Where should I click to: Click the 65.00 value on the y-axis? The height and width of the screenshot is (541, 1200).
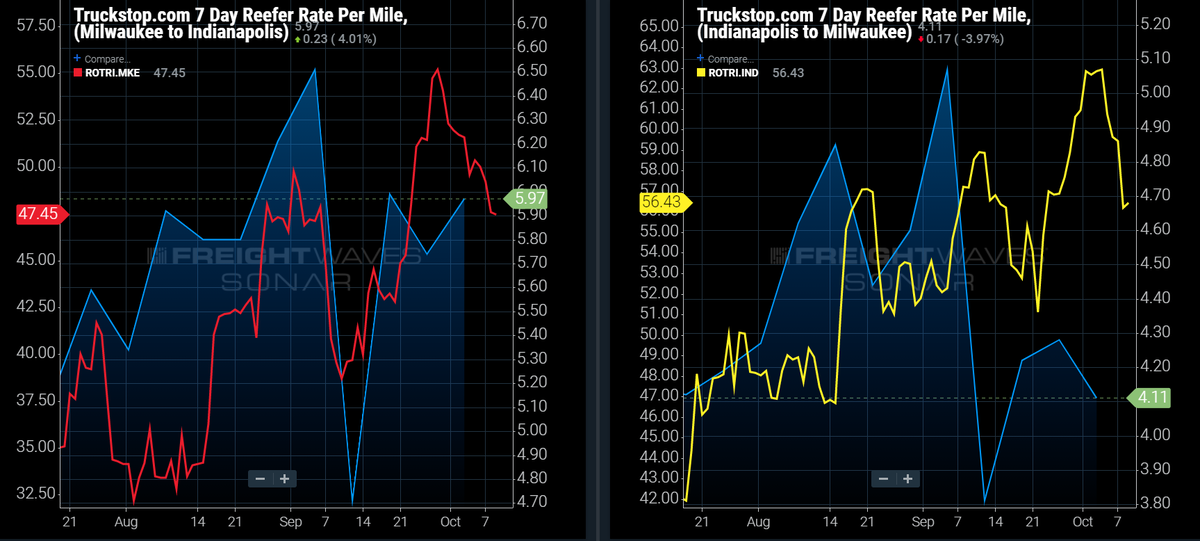coord(660,24)
